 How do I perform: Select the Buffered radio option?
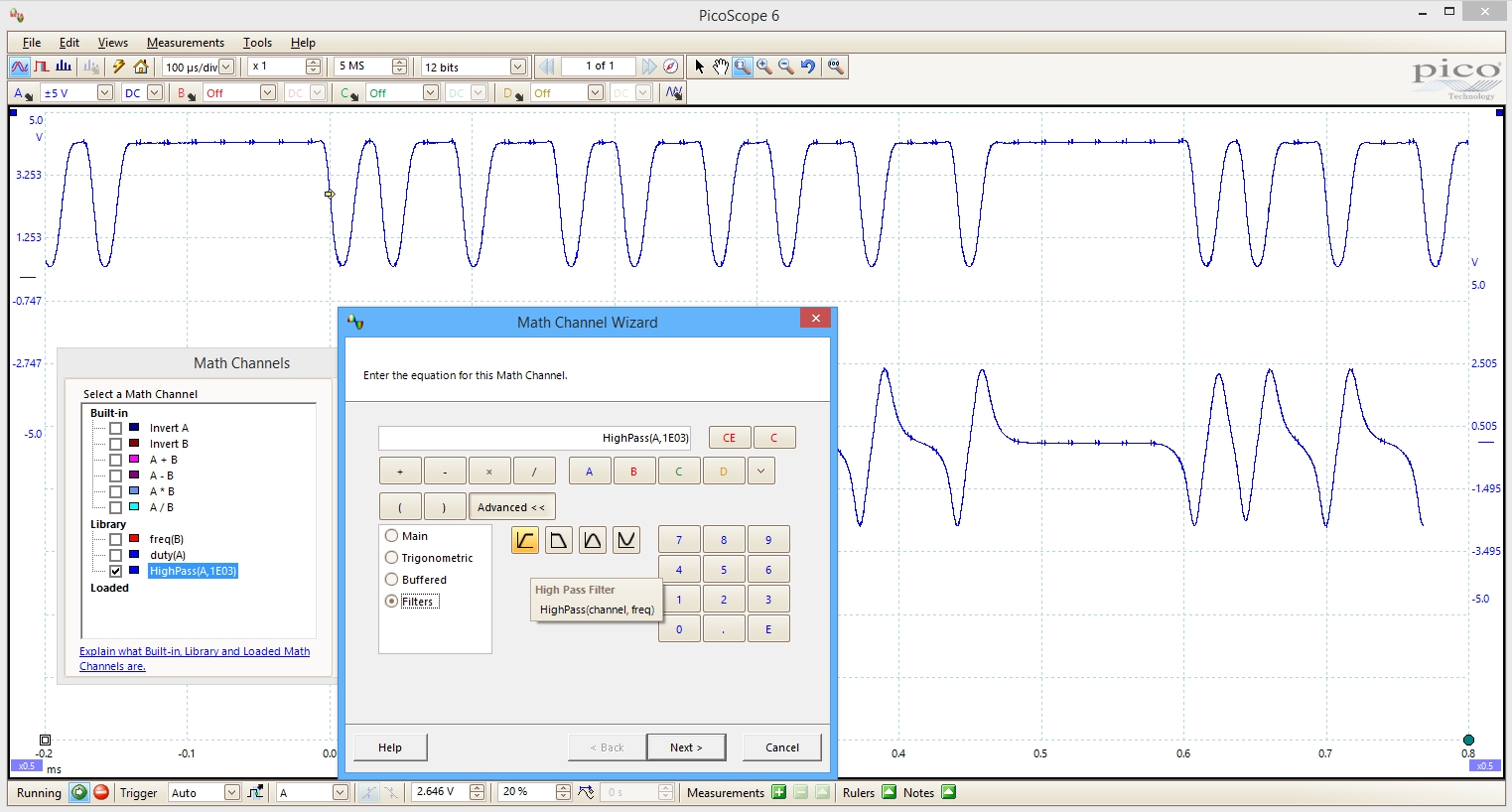[392, 580]
